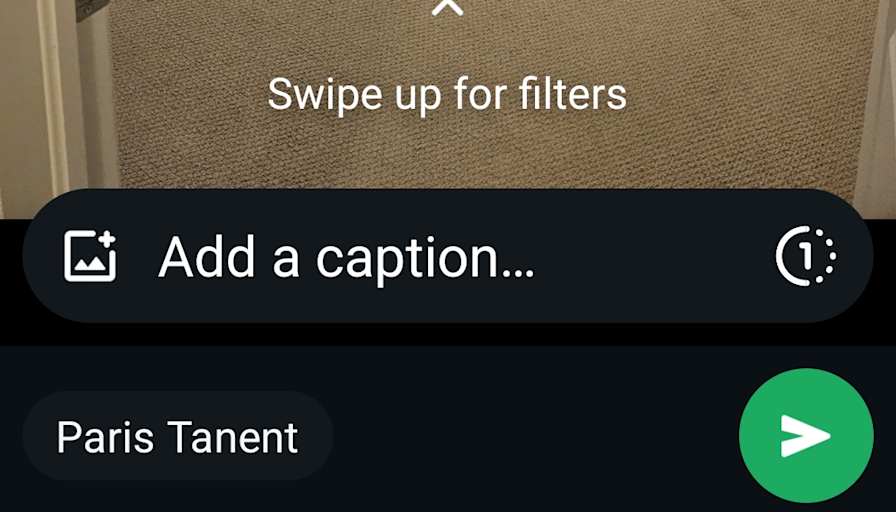The image size is (896, 512).
Task: Focus the Add a caption field
Action: (447, 255)
